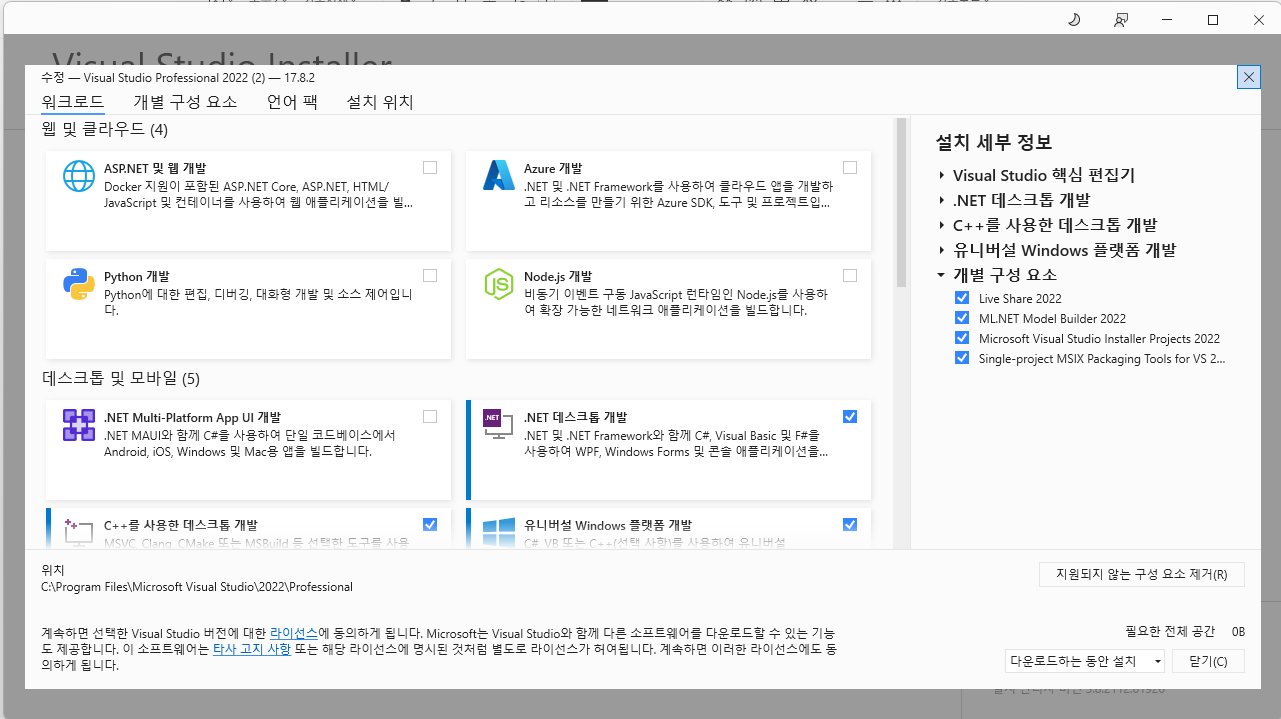Screen dimensions: 1281x719
Task: Switch to the 언어 팩 tab
Action: point(292,102)
